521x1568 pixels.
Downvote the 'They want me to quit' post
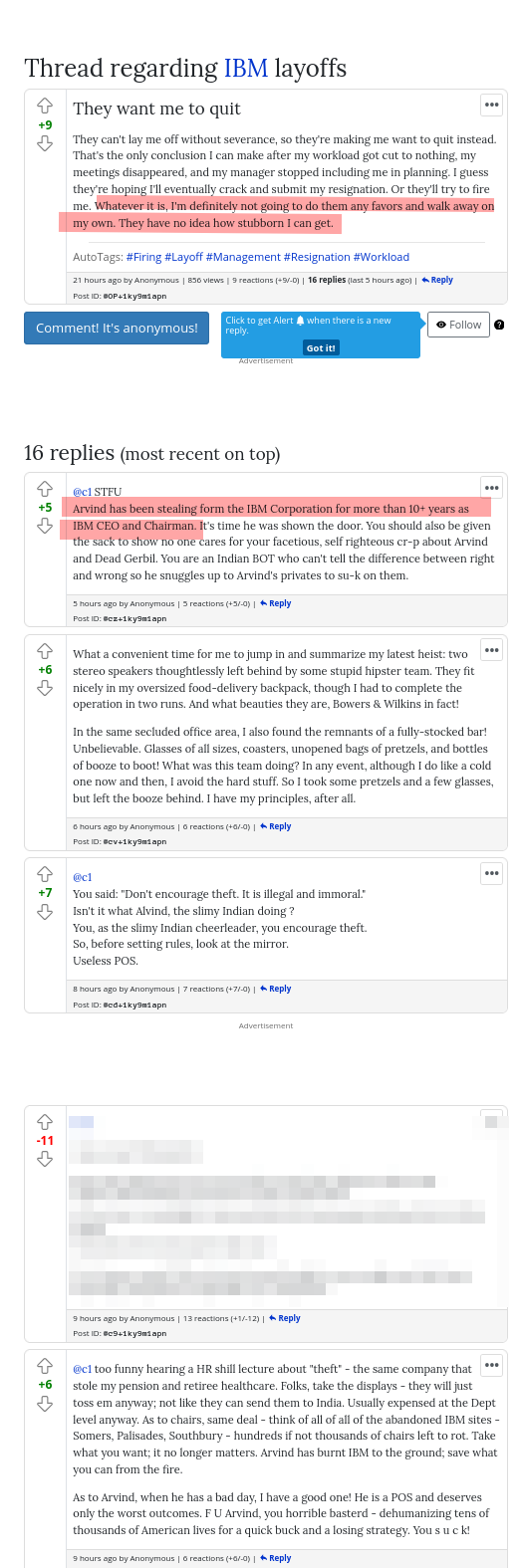pyautogui.click(x=45, y=143)
